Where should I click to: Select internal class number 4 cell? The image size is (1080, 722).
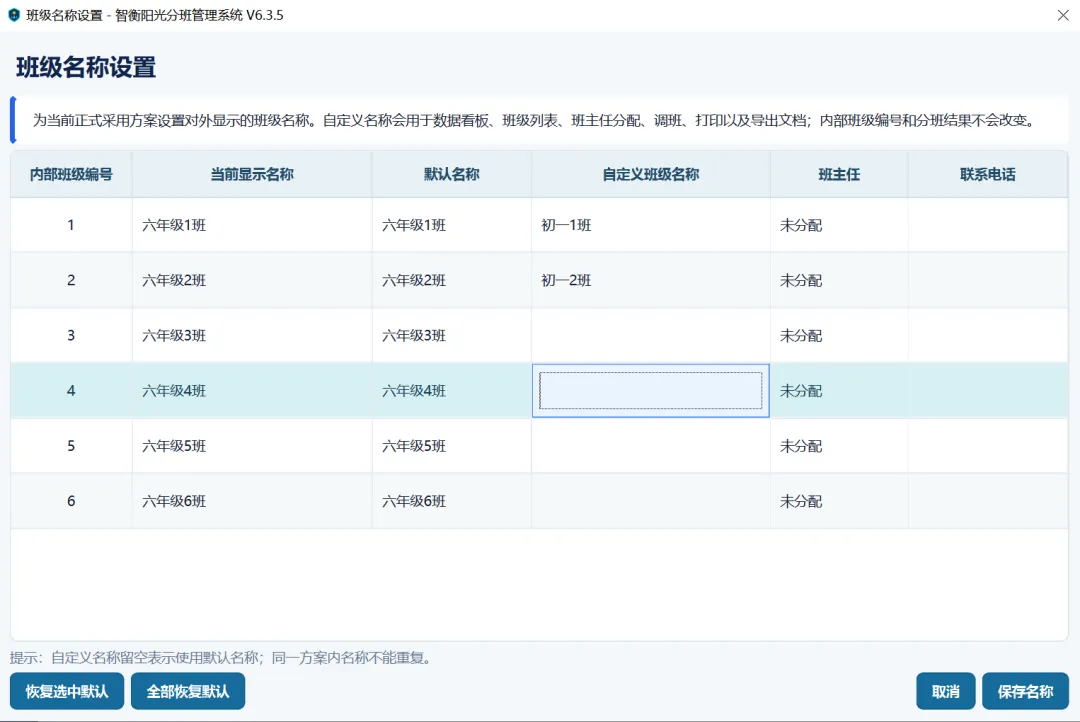71,391
